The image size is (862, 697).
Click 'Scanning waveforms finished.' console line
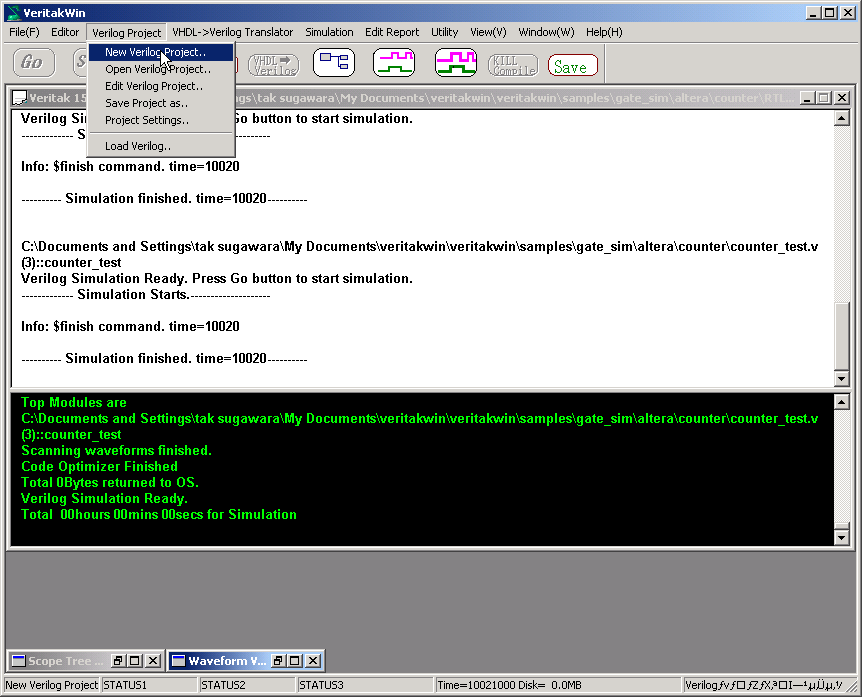[x=117, y=451]
